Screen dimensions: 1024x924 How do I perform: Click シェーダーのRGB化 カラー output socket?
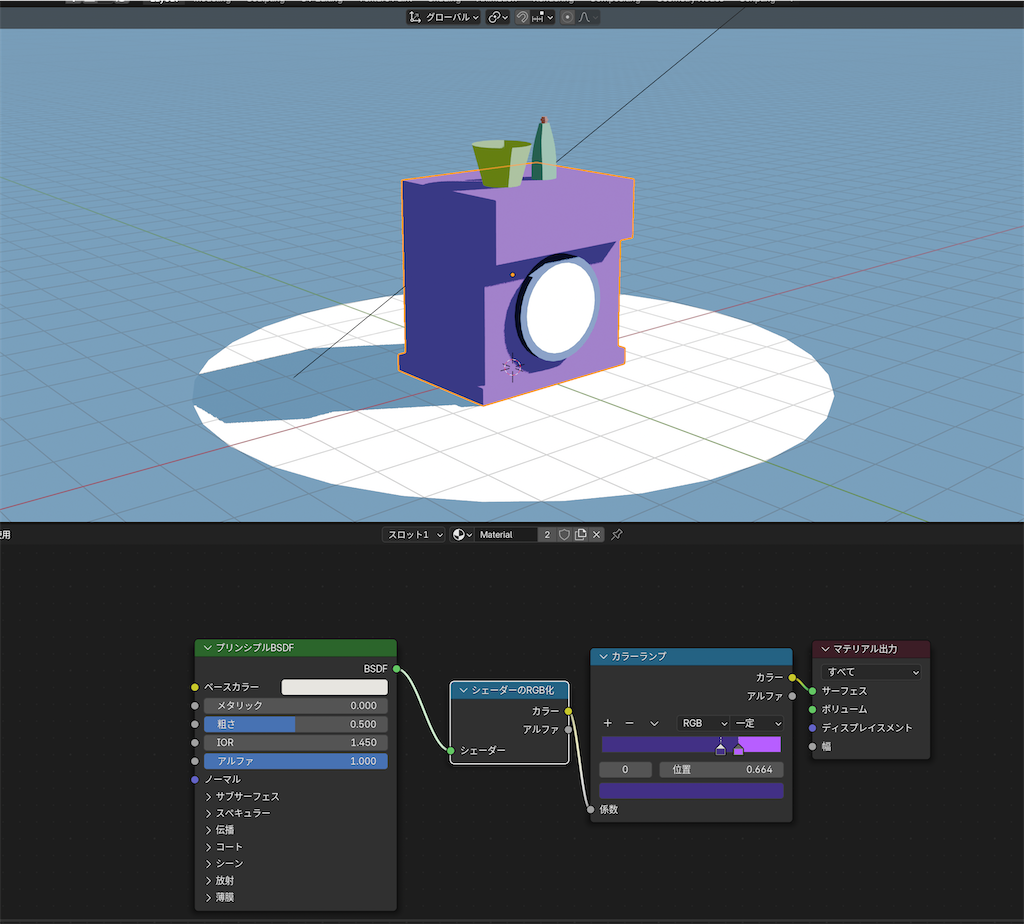569,711
